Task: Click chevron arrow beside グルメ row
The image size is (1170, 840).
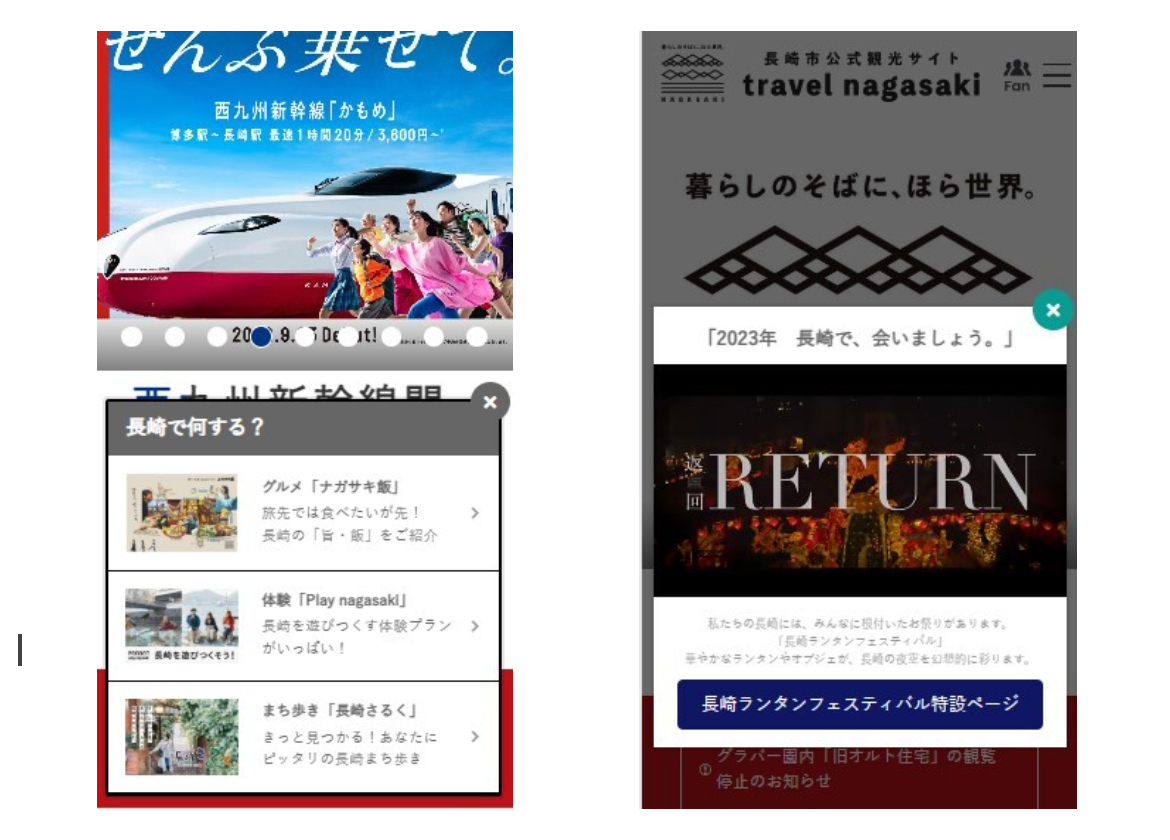Action: pos(475,513)
